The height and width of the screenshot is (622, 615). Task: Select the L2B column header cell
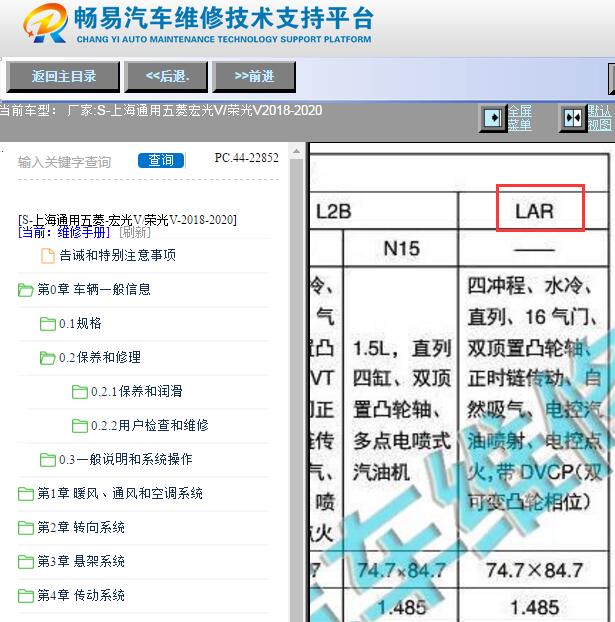point(383,211)
